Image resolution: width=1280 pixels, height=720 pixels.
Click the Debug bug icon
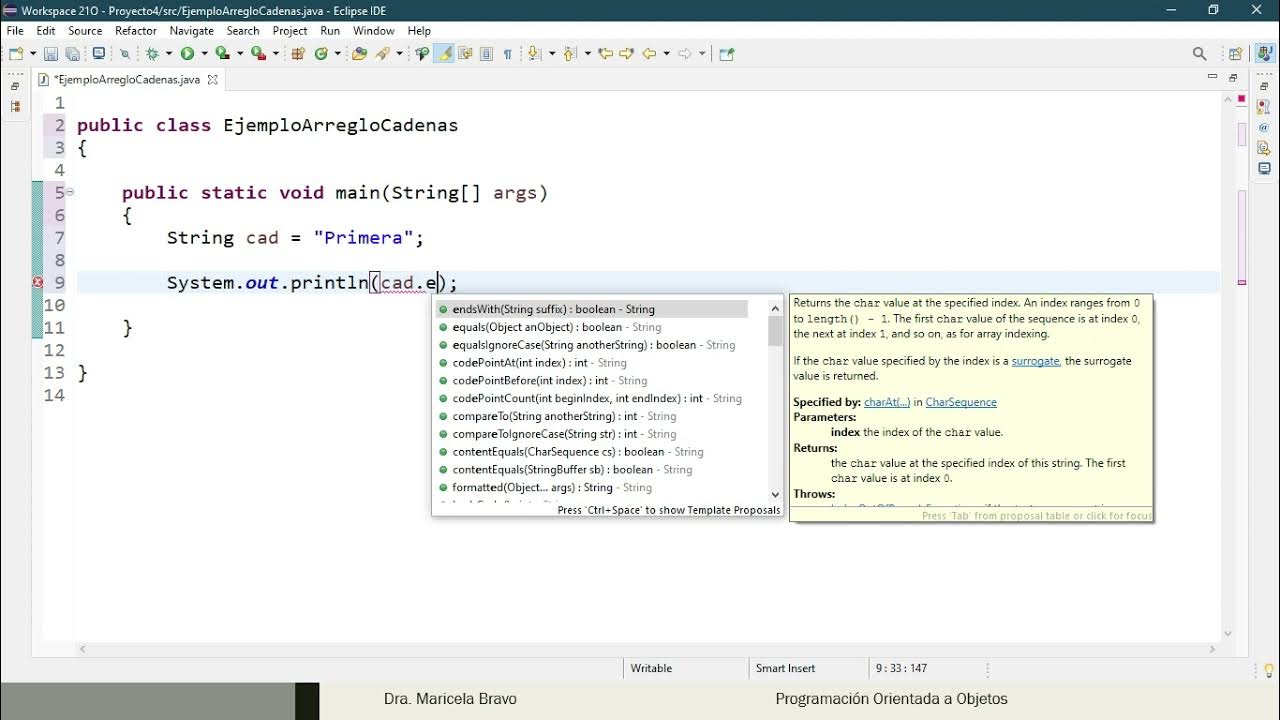pyautogui.click(x=153, y=54)
